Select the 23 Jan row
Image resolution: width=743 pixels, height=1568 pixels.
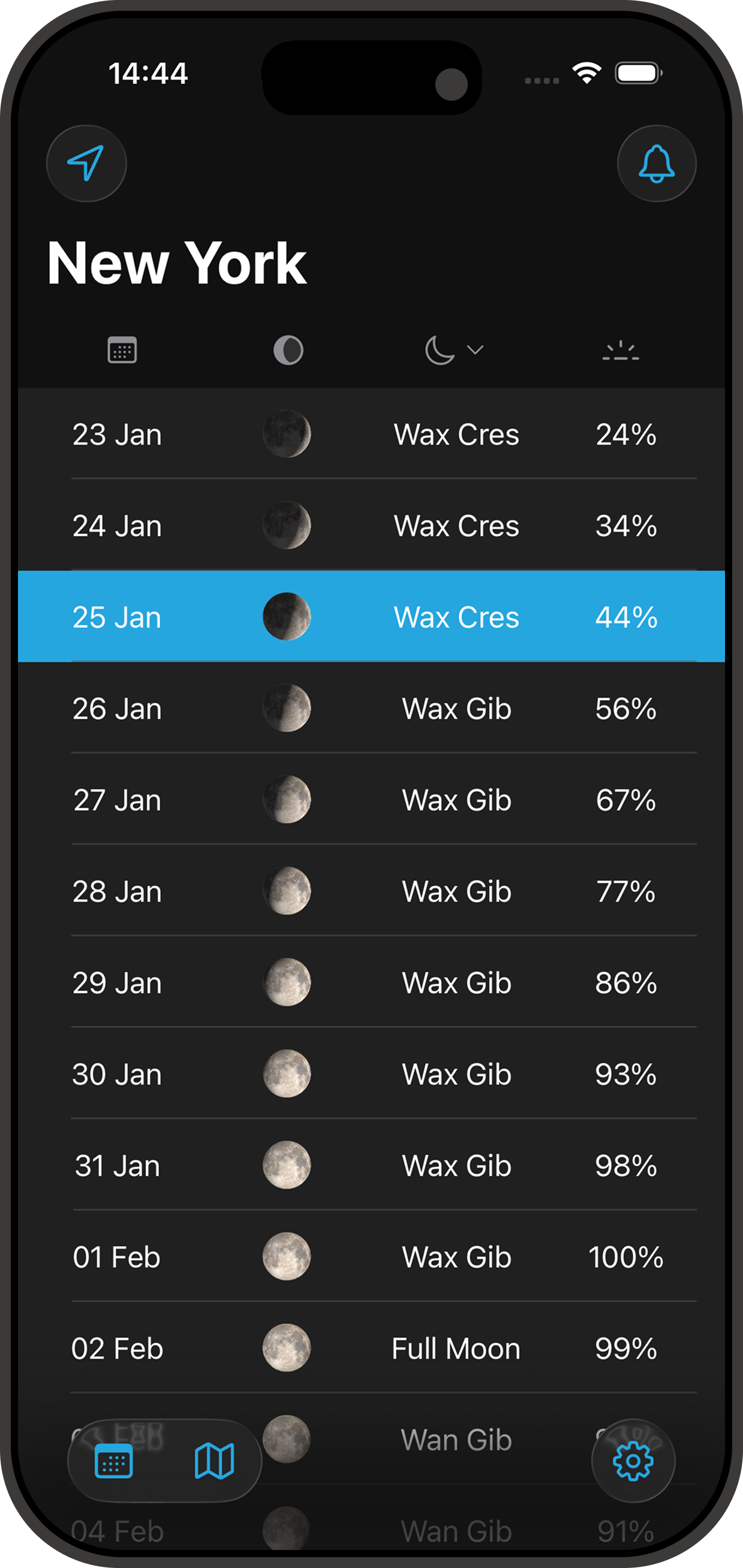[x=372, y=434]
